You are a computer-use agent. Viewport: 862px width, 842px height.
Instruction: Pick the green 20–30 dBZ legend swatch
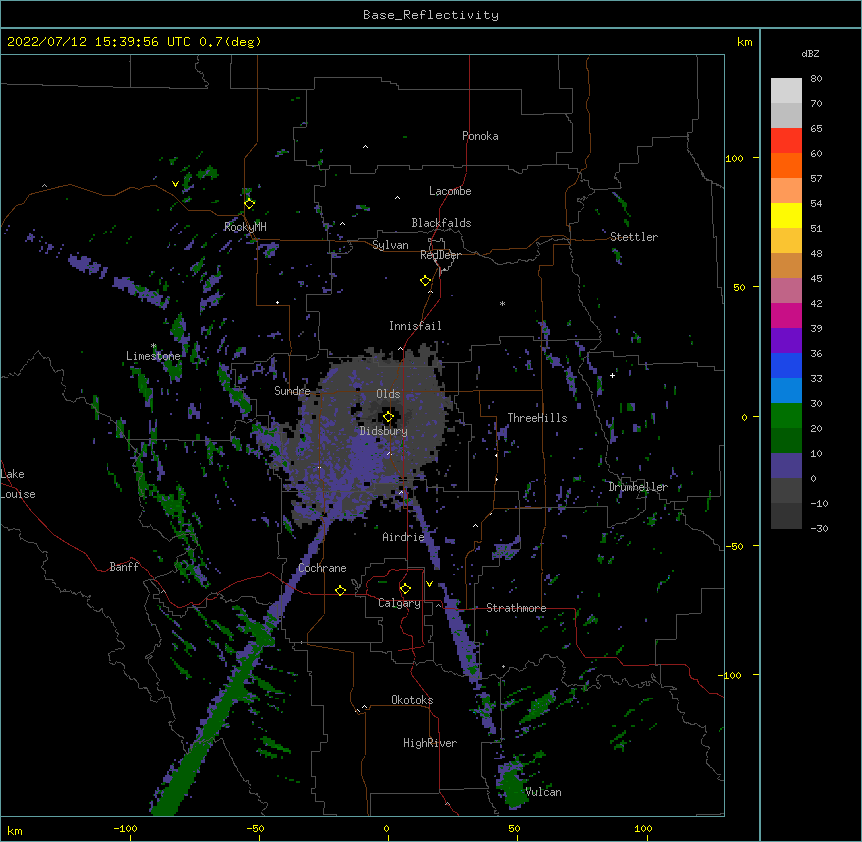(786, 416)
